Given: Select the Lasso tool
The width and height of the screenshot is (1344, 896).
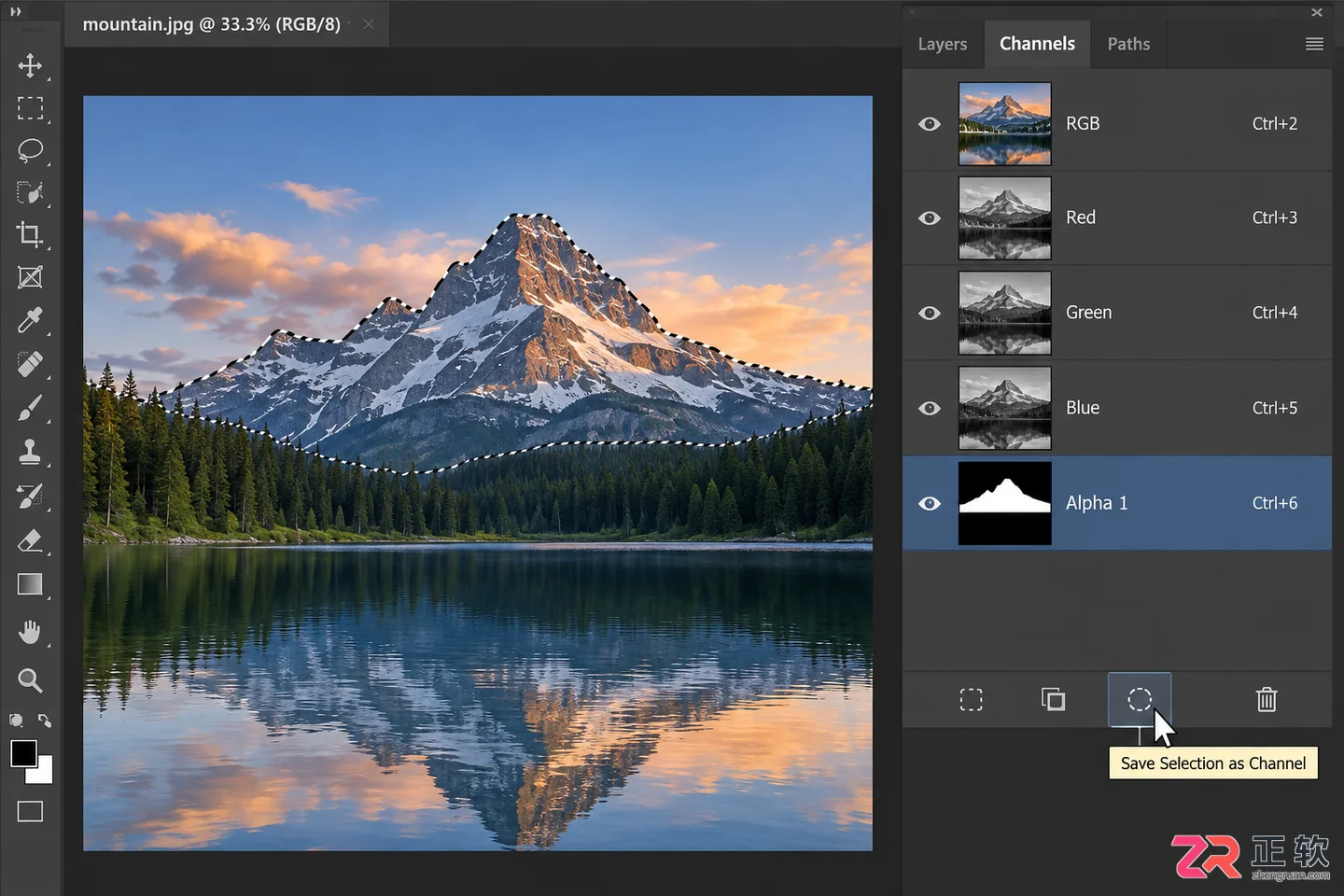Looking at the screenshot, I should click(30, 150).
